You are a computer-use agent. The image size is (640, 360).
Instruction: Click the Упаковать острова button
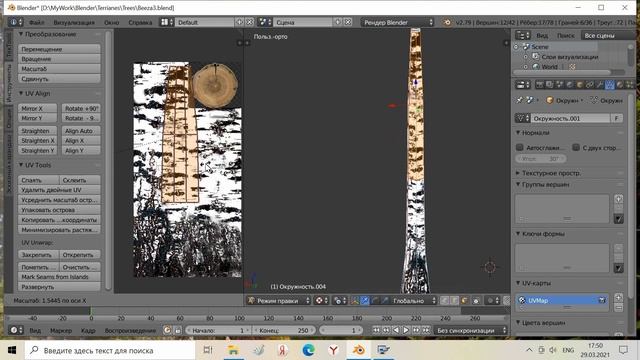coord(59,210)
